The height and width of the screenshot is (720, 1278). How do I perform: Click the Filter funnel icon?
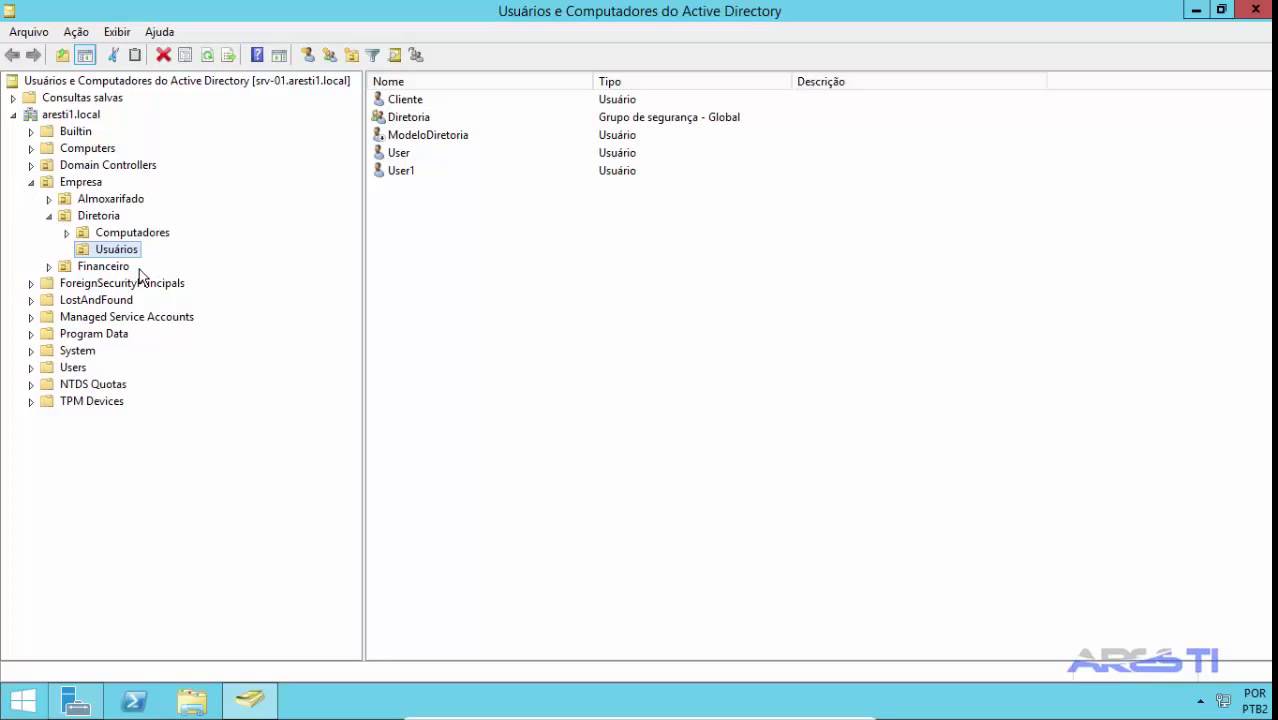[x=373, y=55]
